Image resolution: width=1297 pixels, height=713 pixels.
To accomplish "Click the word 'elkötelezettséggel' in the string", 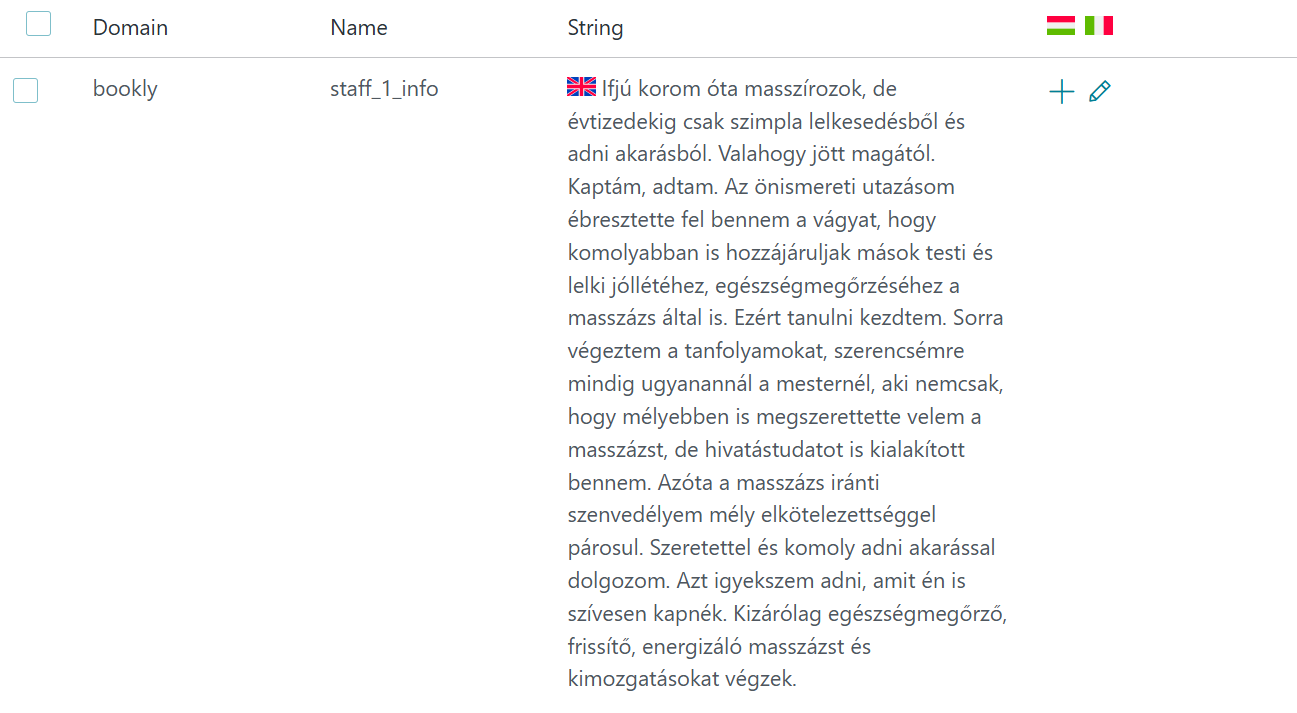I will pyautogui.click(x=854, y=515).
